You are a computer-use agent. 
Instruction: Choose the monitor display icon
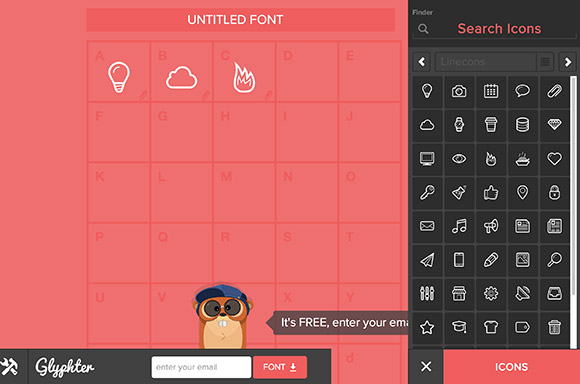427,159
